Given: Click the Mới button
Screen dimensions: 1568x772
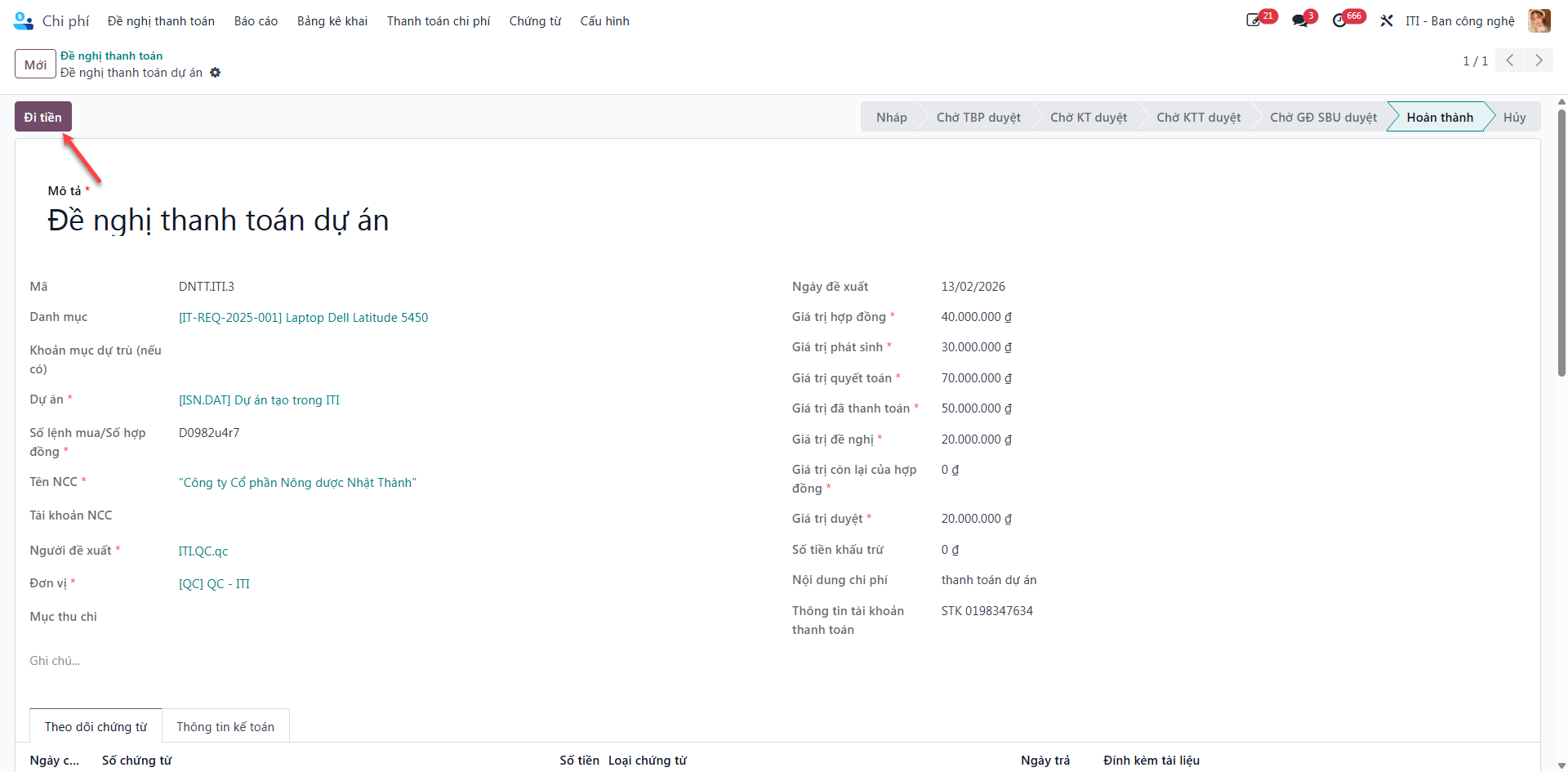Looking at the screenshot, I should click(35, 65).
